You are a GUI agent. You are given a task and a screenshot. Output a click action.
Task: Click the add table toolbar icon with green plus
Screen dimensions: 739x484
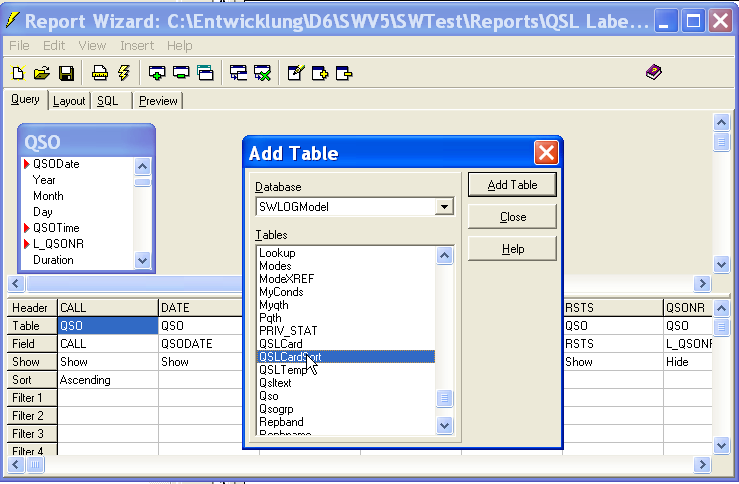pyautogui.click(x=156, y=73)
